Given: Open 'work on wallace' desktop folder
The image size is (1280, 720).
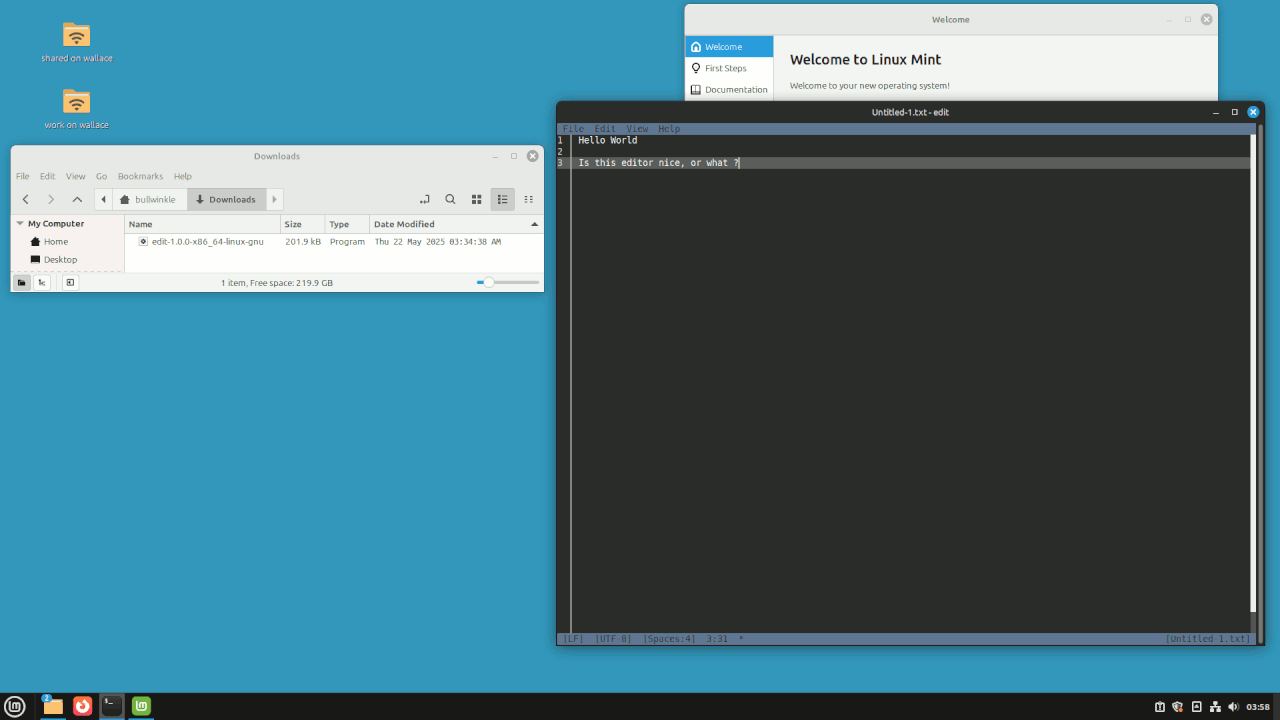Looking at the screenshot, I should point(77,109).
